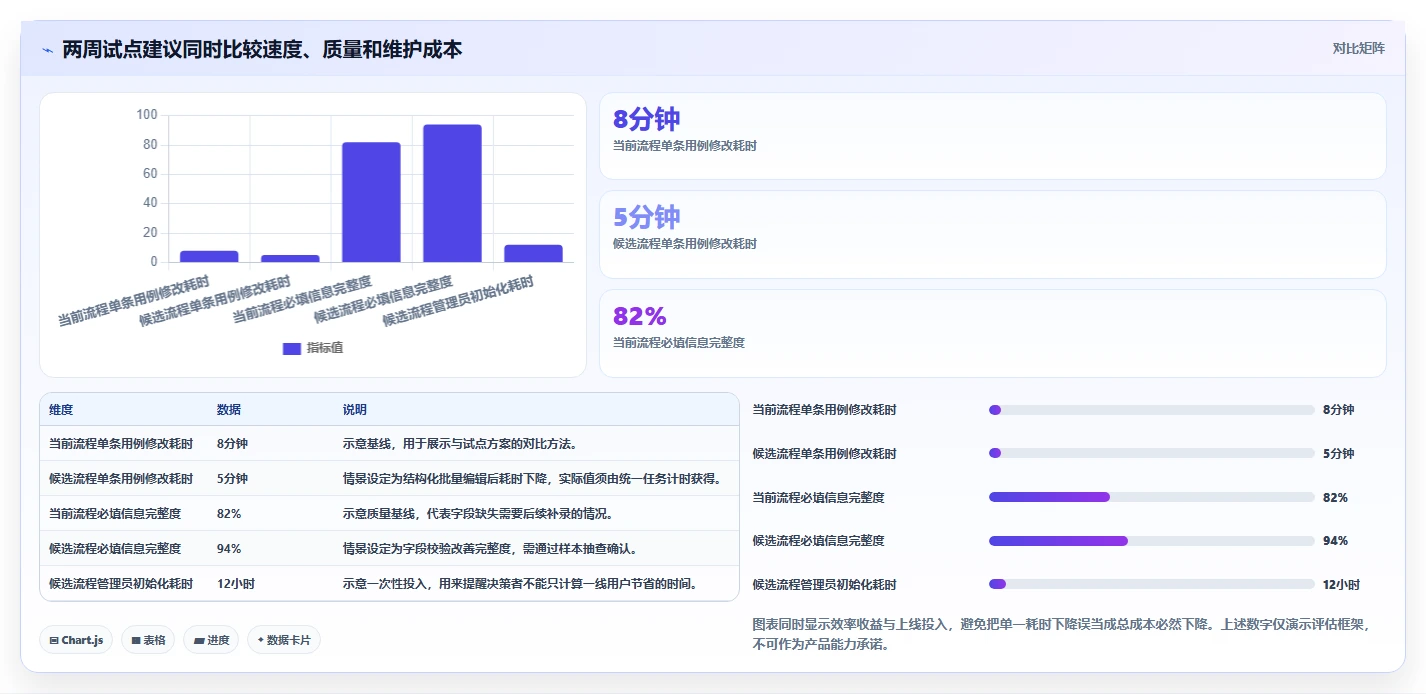
Task: Click 候选流程单条用例修改耗时 in the table
Action: point(121,478)
